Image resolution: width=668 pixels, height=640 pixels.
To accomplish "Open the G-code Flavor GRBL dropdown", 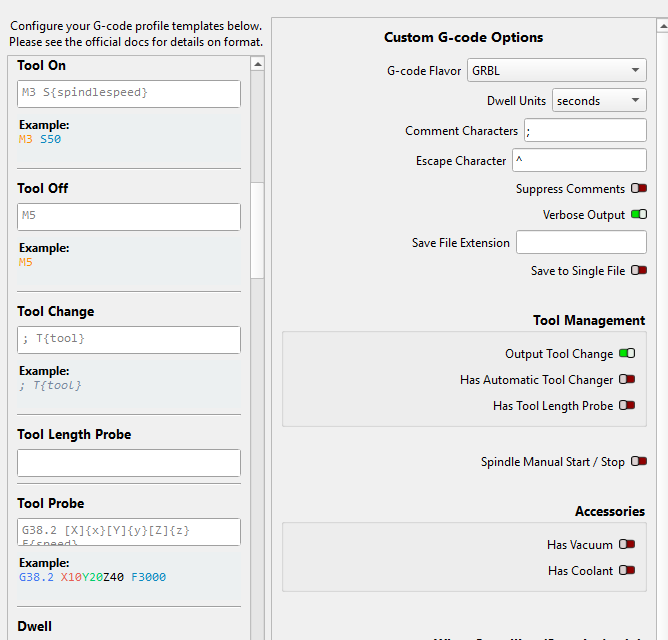I will (556, 70).
